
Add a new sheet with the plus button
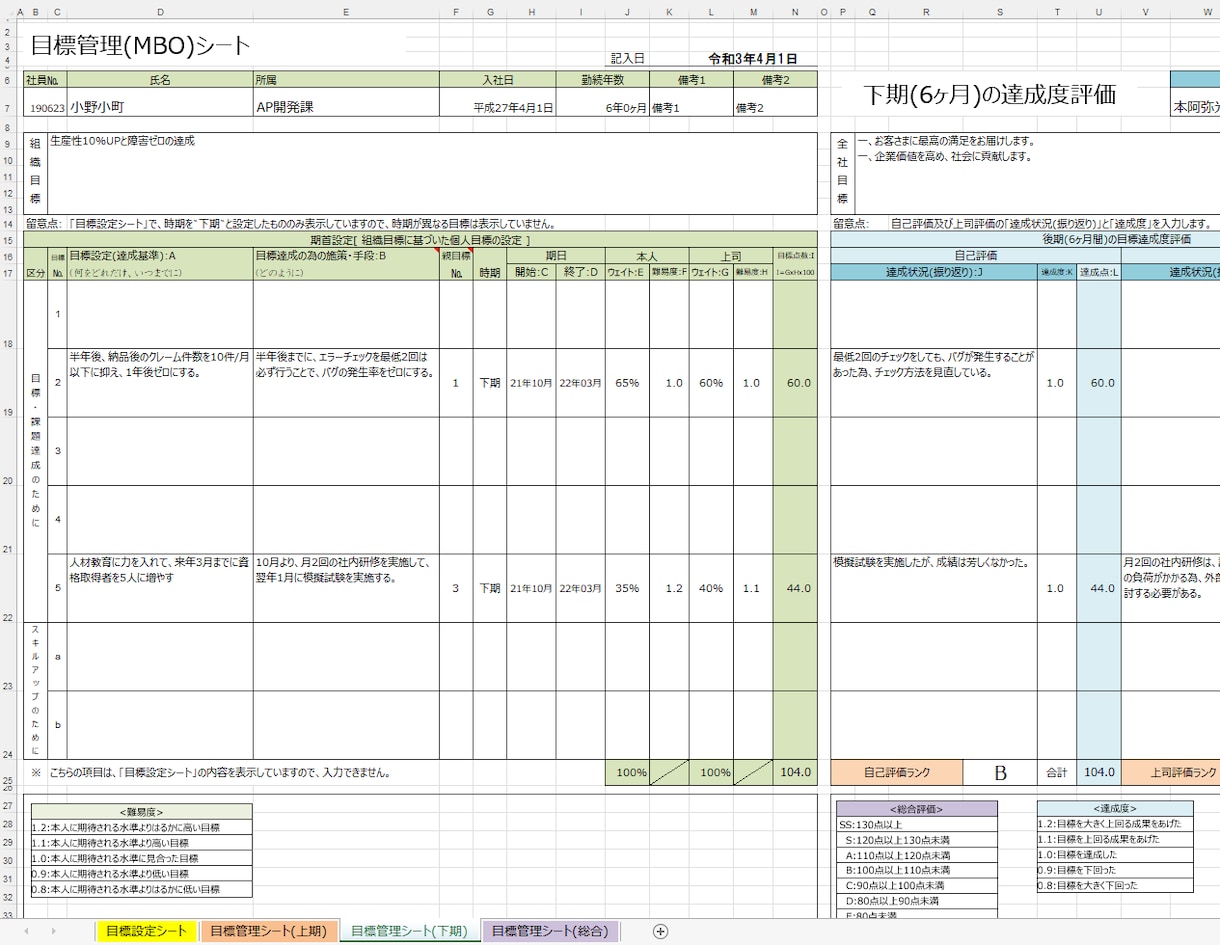[660, 931]
